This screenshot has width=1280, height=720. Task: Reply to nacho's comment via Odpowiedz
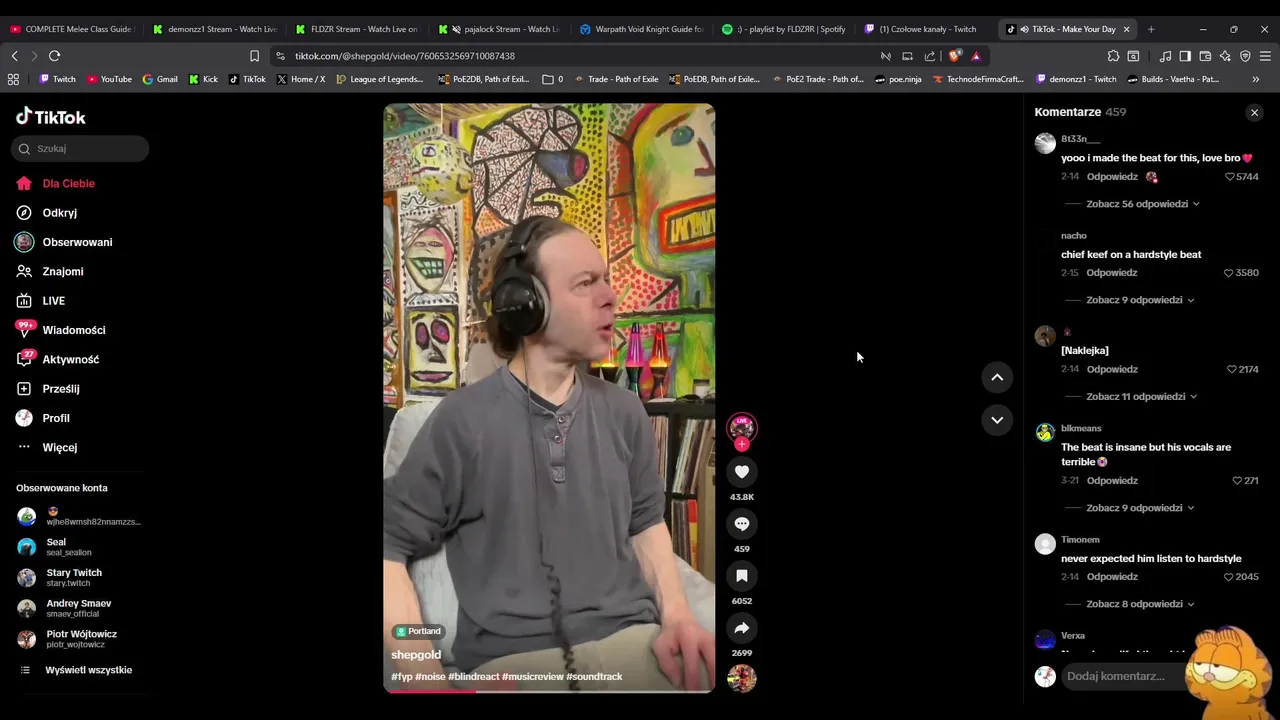[1112, 273]
